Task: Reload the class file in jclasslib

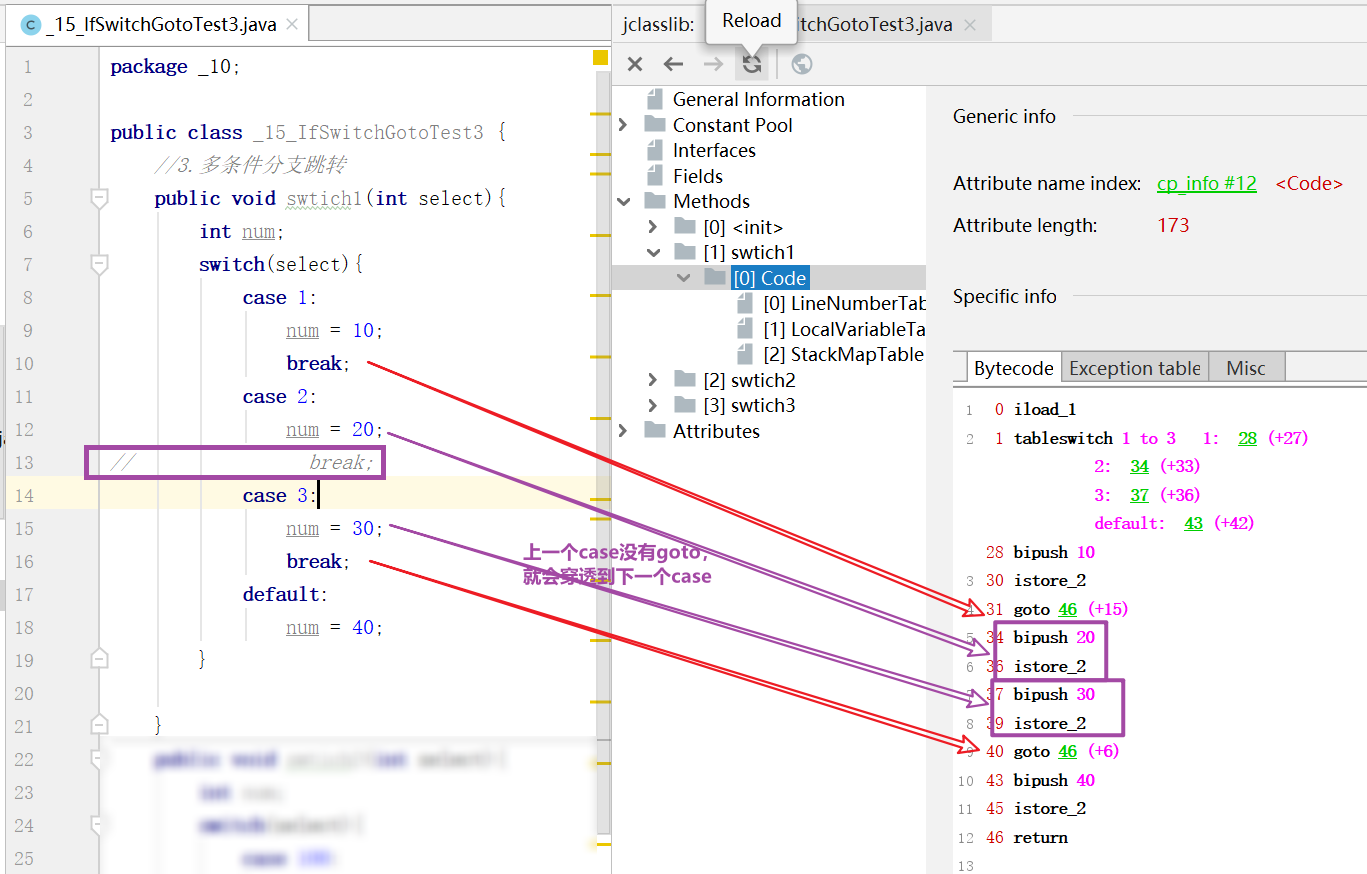Action: [x=752, y=64]
